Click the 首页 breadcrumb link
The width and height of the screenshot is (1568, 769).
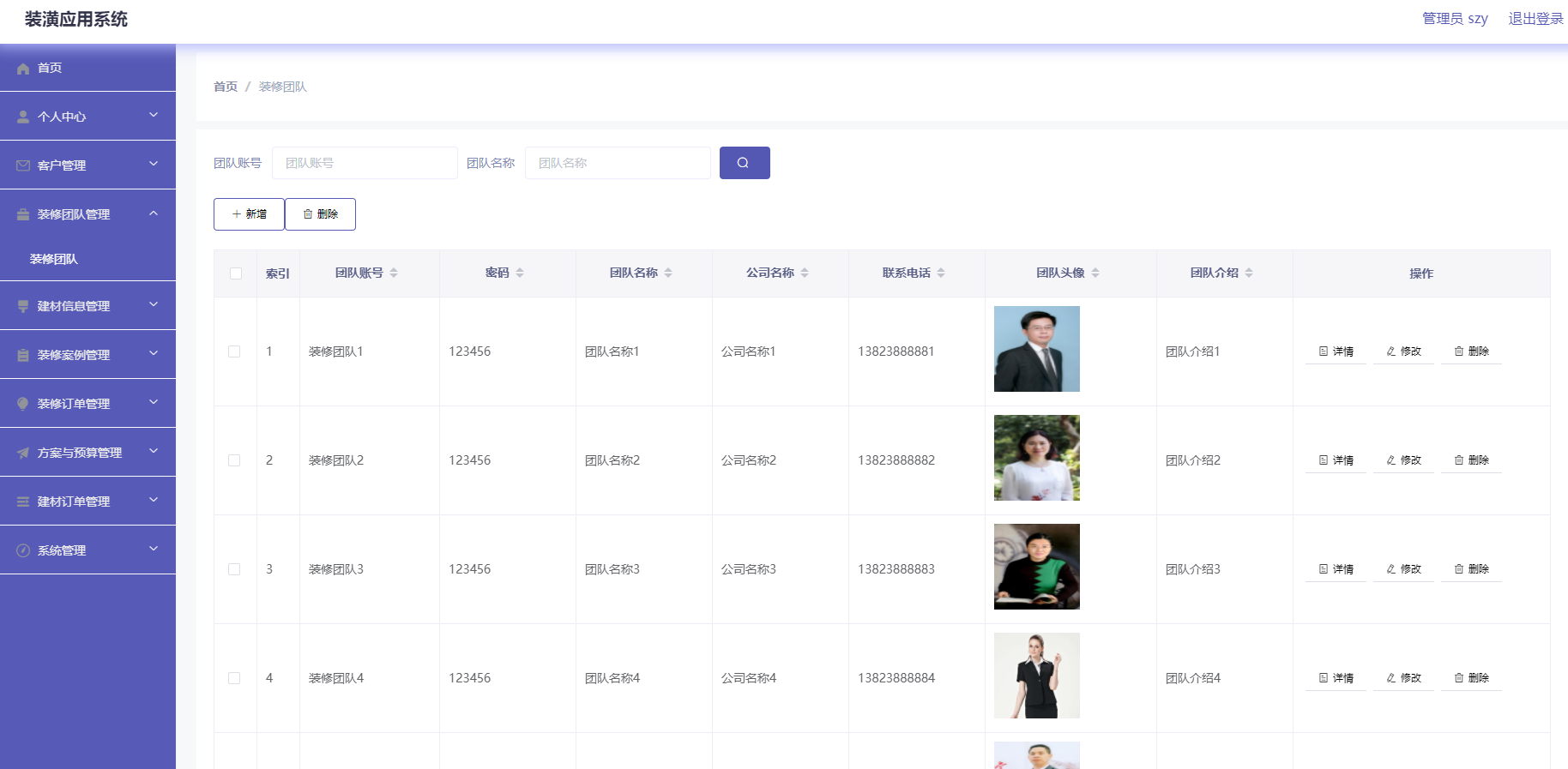pyautogui.click(x=226, y=87)
